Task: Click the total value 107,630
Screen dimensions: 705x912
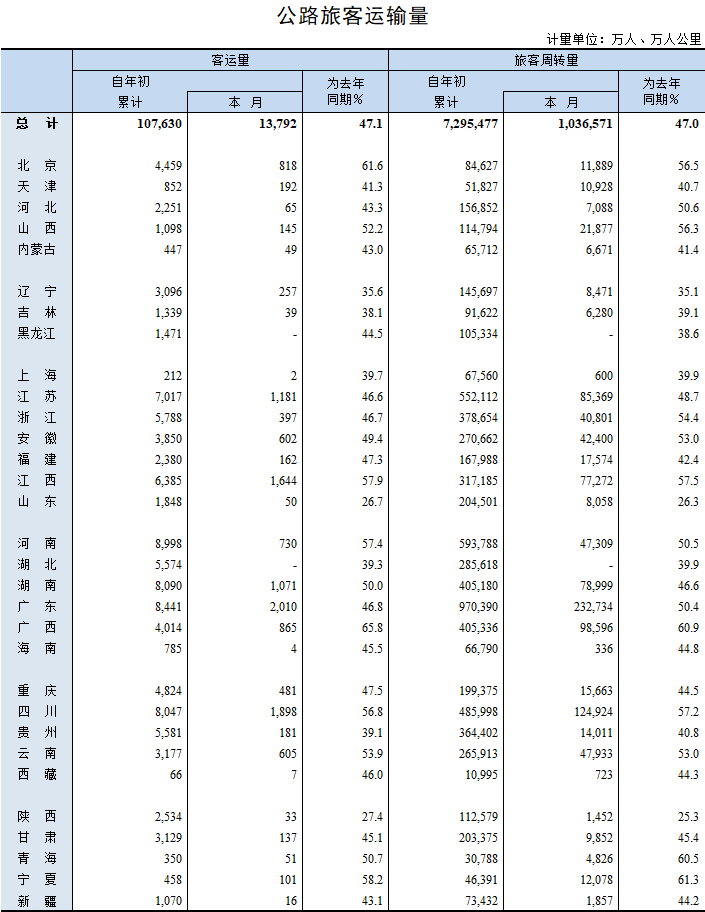Action: click(159, 124)
